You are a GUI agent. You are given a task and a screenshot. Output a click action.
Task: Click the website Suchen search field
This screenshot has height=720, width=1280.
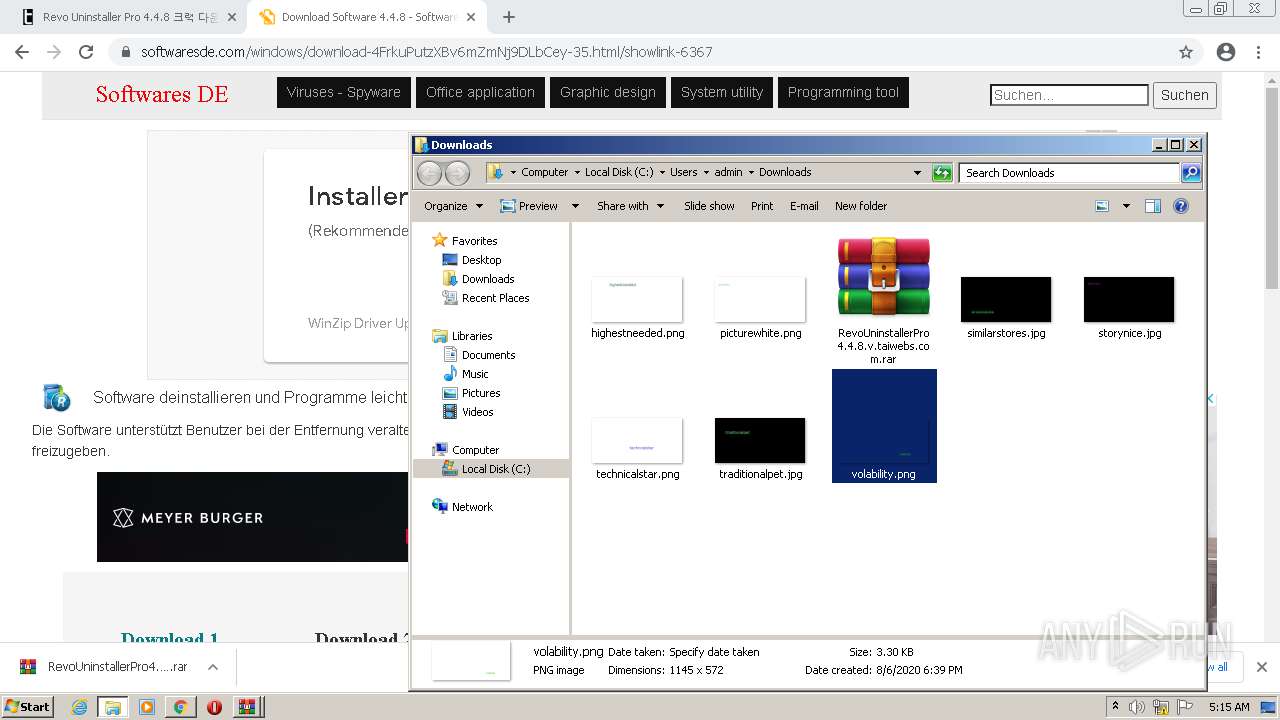tap(1069, 95)
